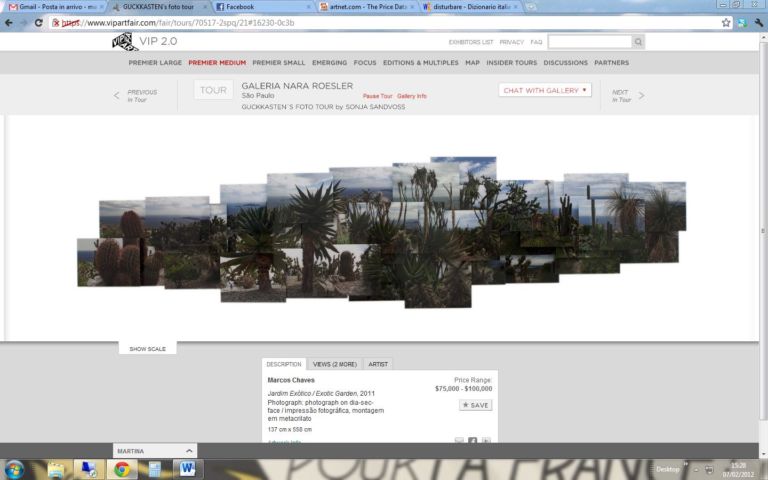This screenshot has height=480, width=768.
Task: Save the artwork with star Save button
Action: (x=476, y=405)
